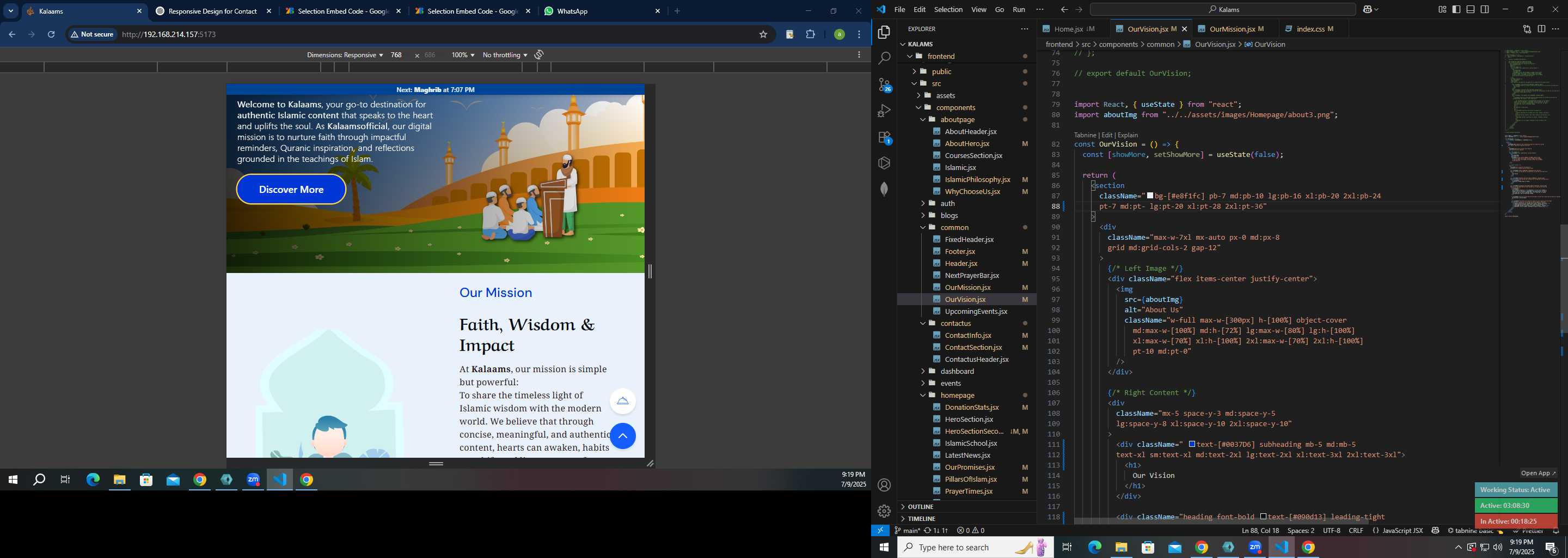Open Chrome's tab search dropdown arrow
Viewport: 1568px width, 558px height.
tap(11, 11)
